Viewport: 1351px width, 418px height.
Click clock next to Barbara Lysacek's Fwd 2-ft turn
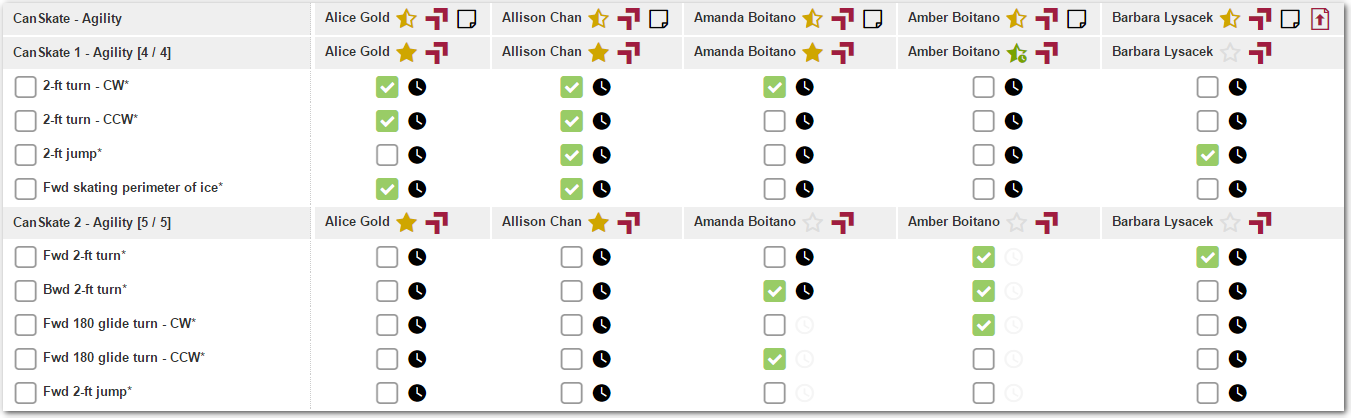(1237, 257)
